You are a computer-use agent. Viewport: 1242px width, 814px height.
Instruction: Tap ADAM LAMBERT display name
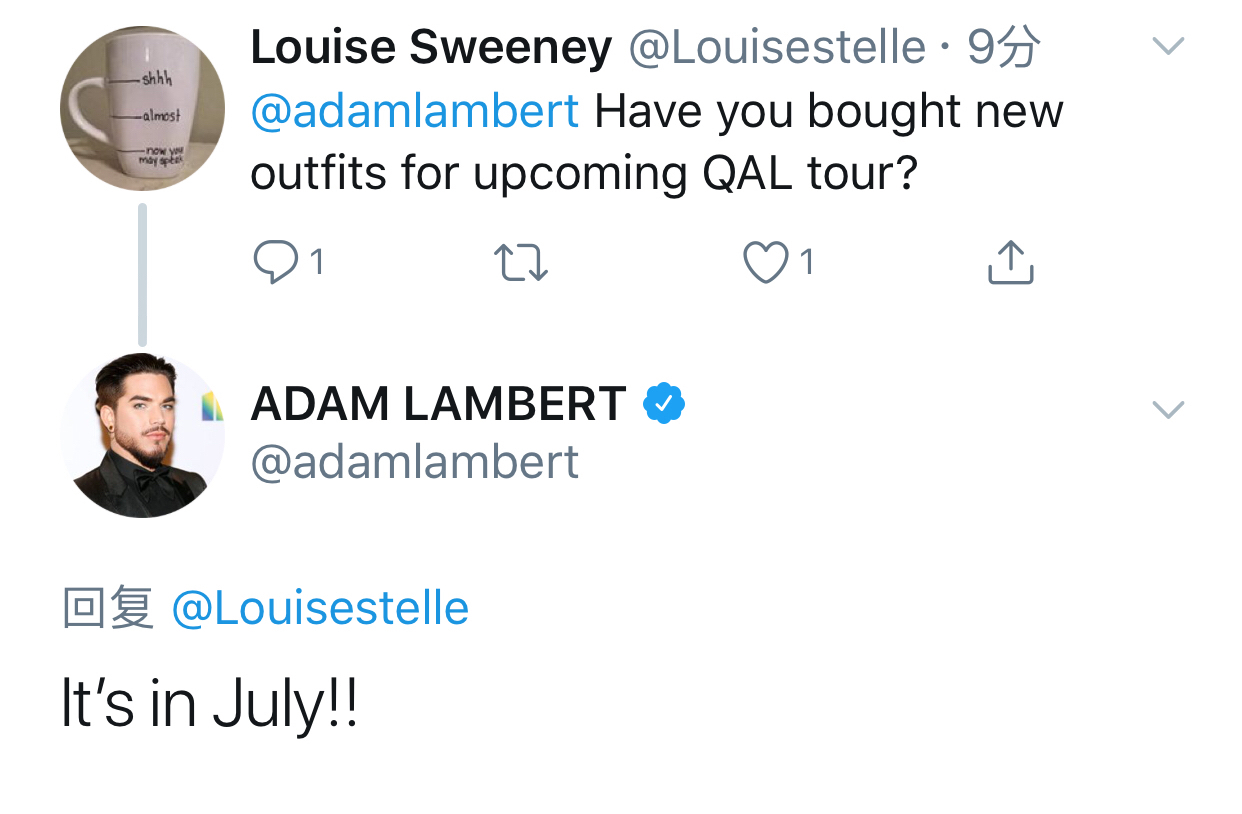pos(438,404)
